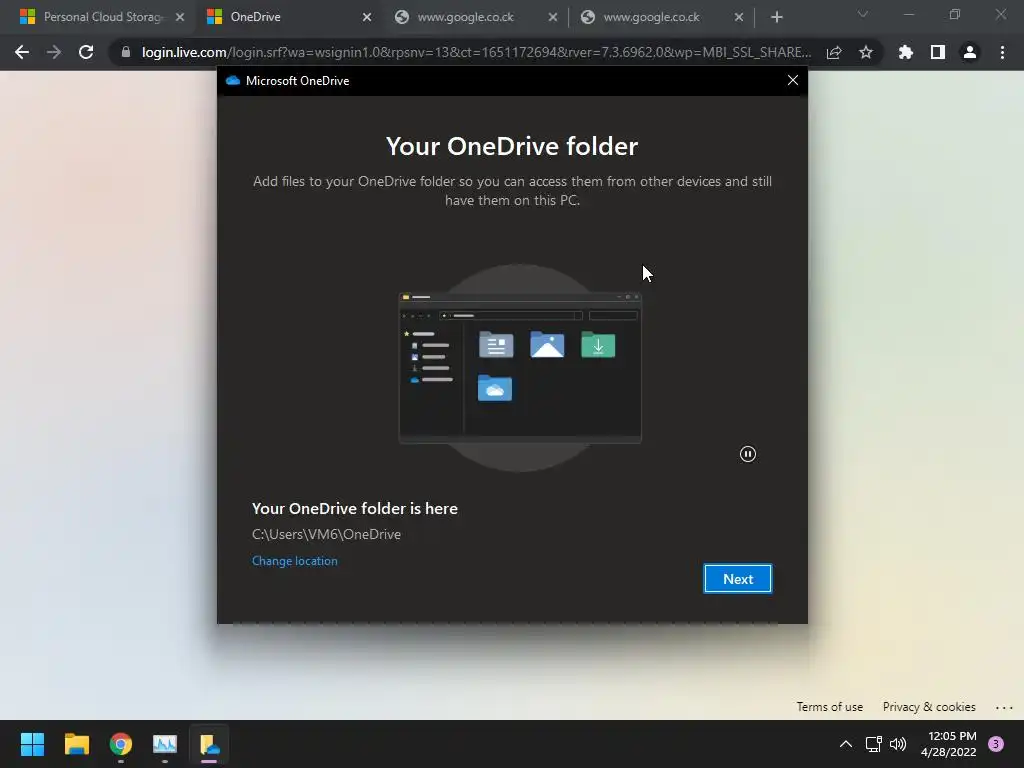Open Chrome profile menu
Viewport: 1024px width, 768px height.
970,52
